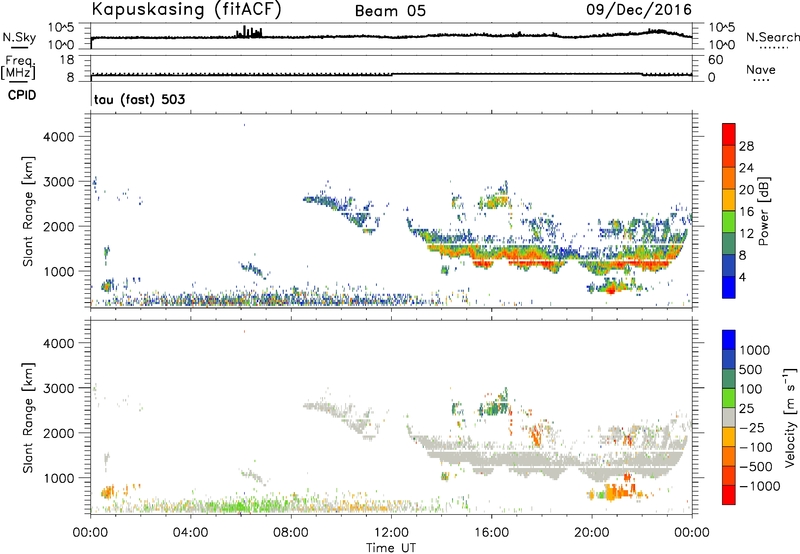Click the blue bottom of the Power color bar
Screen dimensions: 800x554
pos(729,287)
